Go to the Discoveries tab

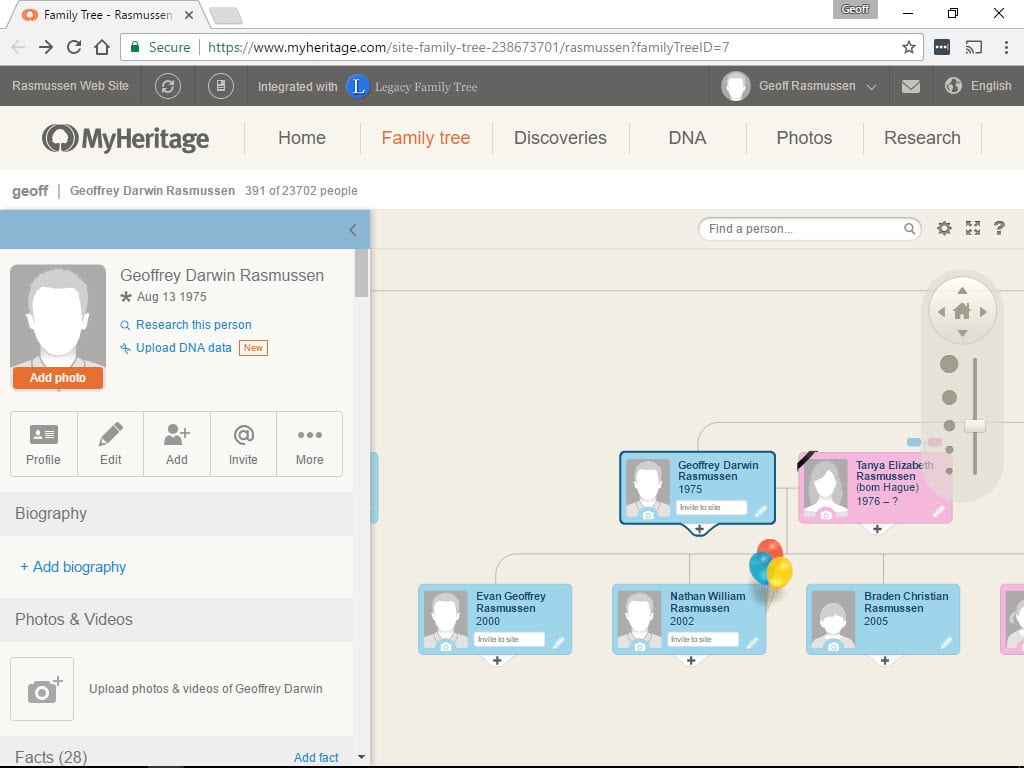pos(560,138)
